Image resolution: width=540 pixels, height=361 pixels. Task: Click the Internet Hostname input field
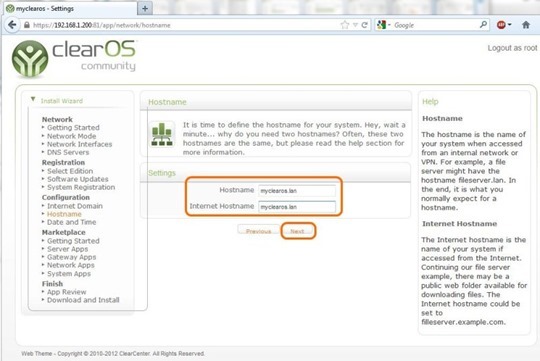coord(297,207)
